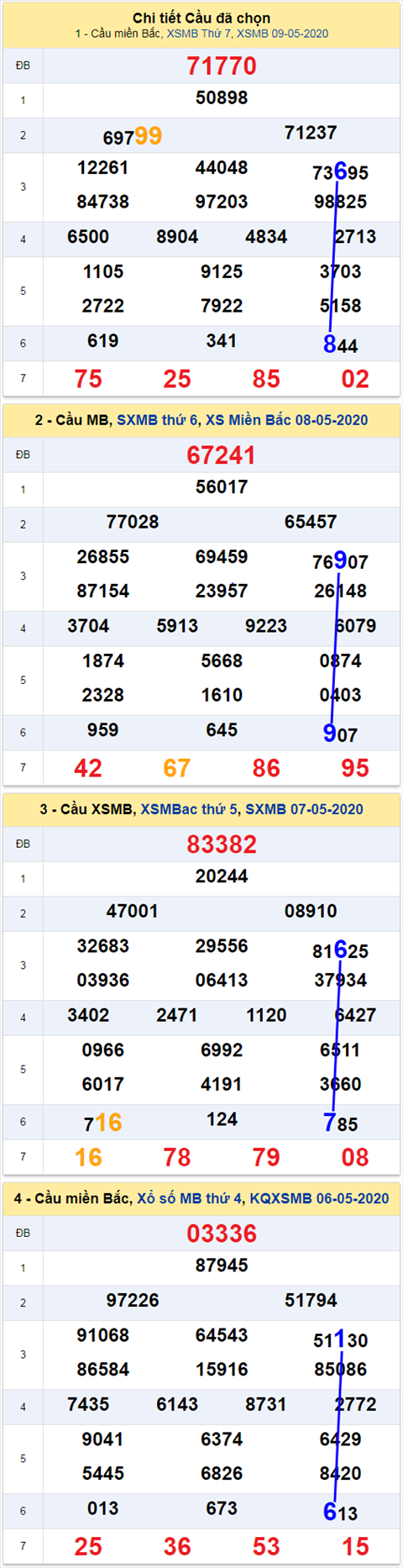Select second prize number 97226

133,1300
